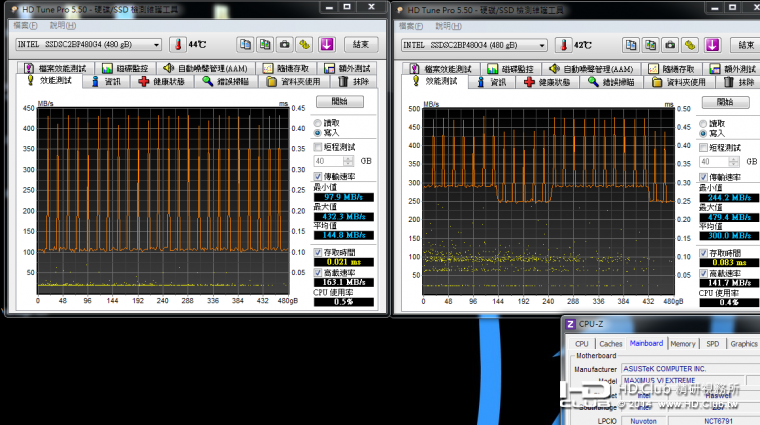Click the CPU-Z title bar icon
760x425 pixels.
pyautogui.click(x=570, y=324)
